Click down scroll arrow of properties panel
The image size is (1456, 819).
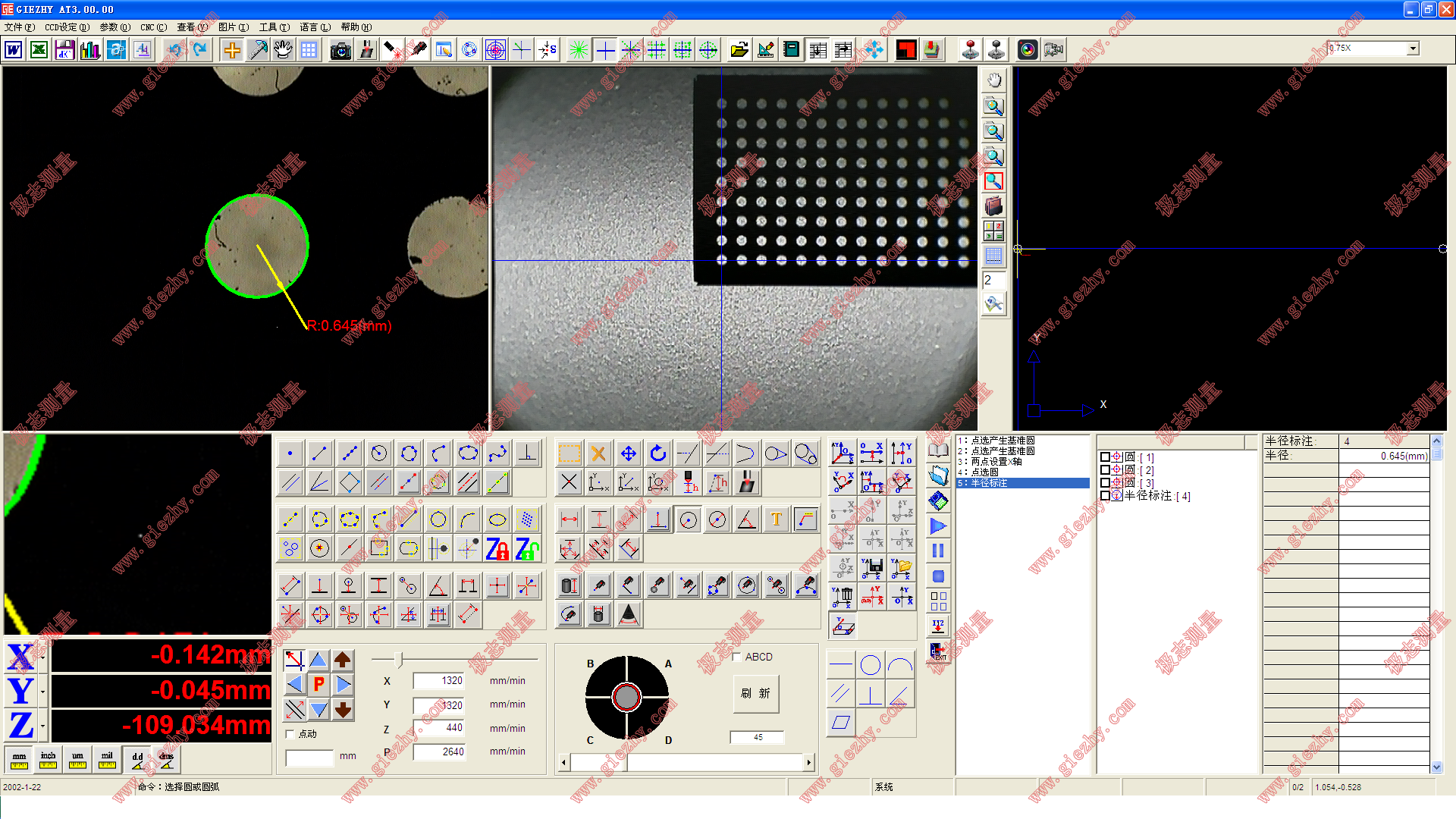[x=1436, y=767]
